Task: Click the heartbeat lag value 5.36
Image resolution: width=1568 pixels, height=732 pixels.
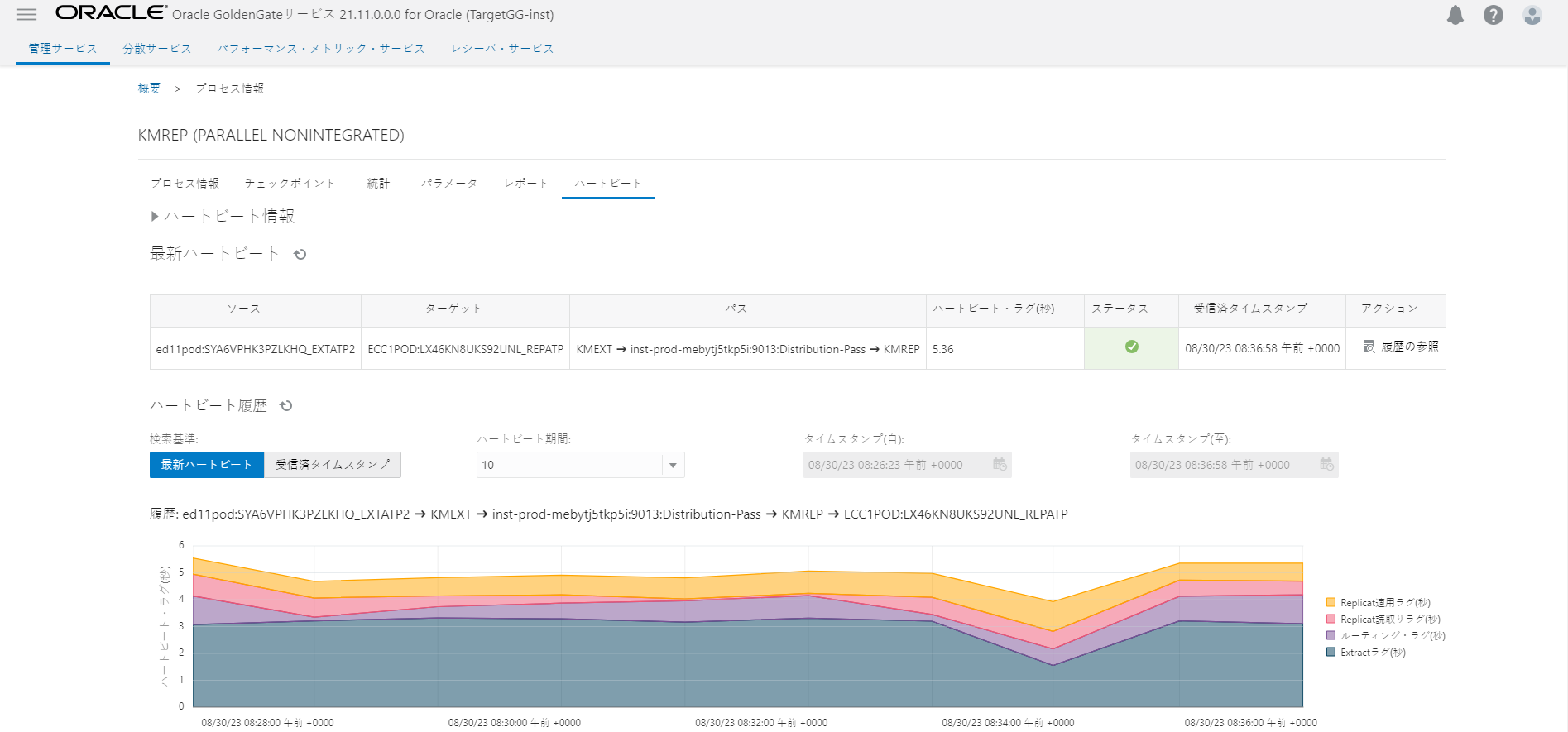Action: [1005, 349]
